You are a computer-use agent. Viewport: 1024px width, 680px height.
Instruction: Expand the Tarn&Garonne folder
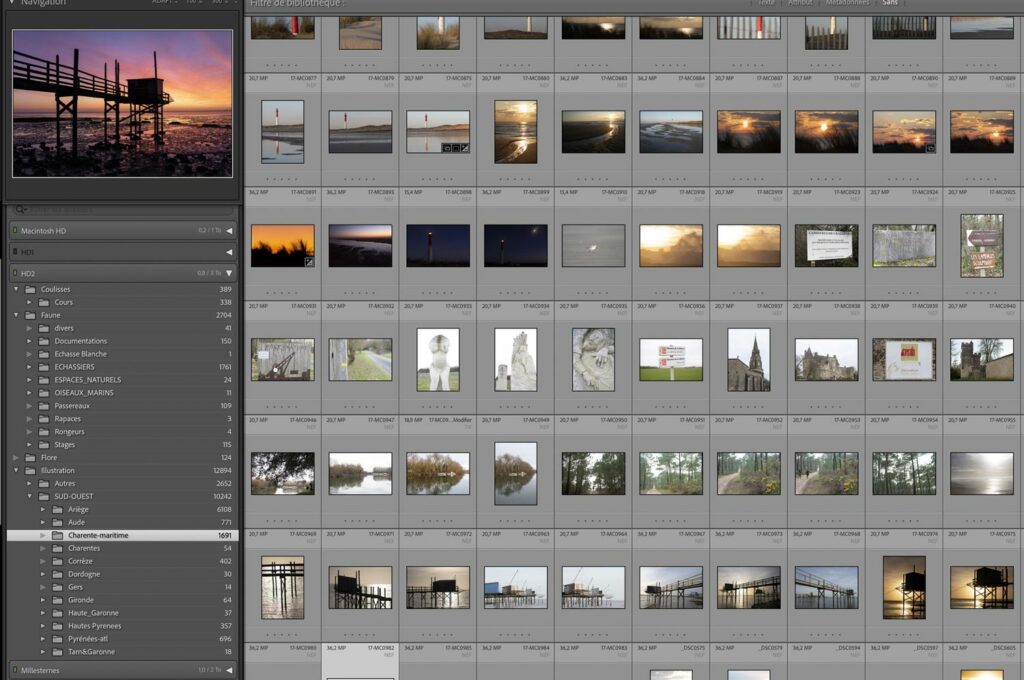click(x=43, y=652)
